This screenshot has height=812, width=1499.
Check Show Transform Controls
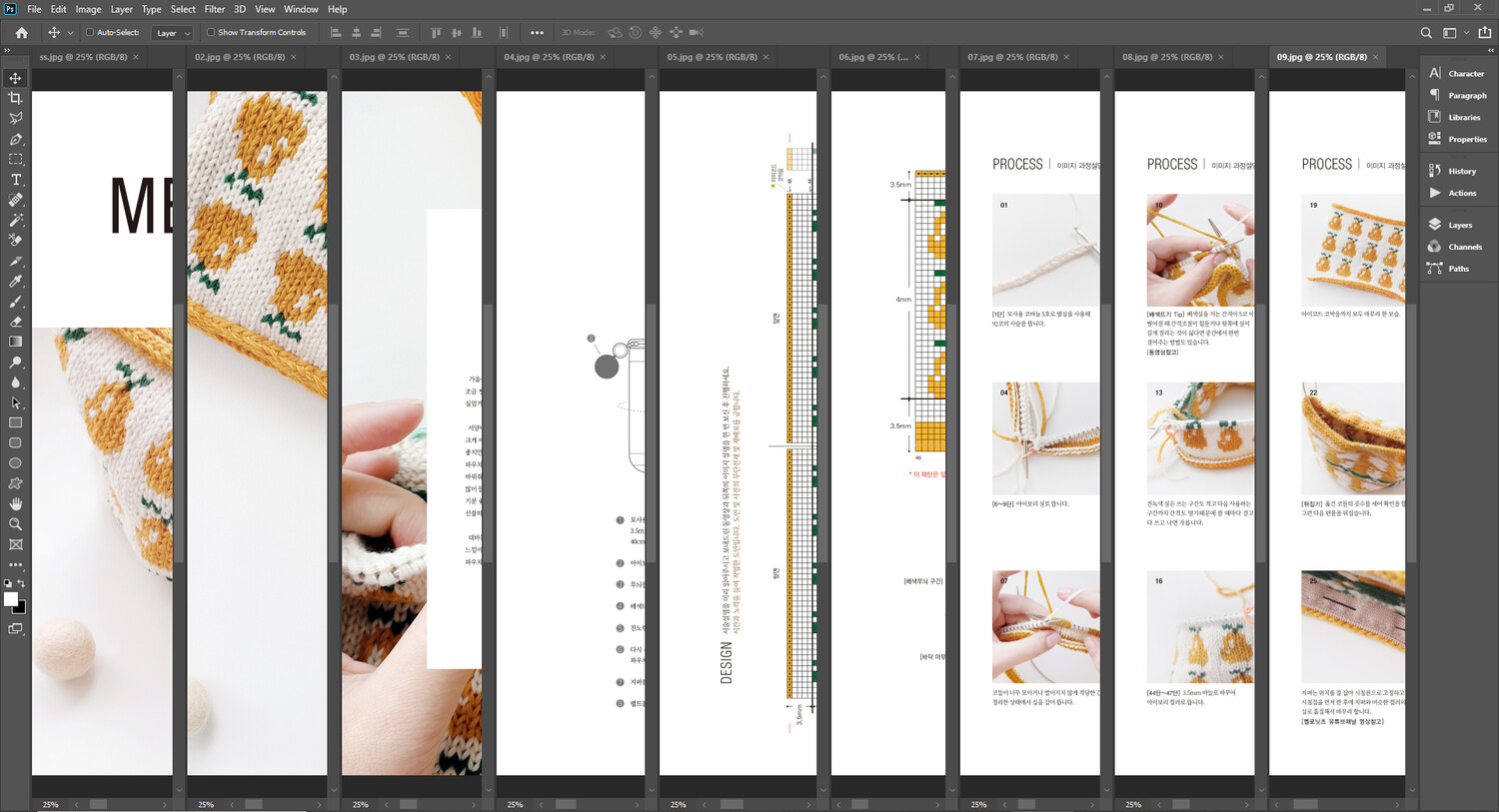click(x=211, y=33)
